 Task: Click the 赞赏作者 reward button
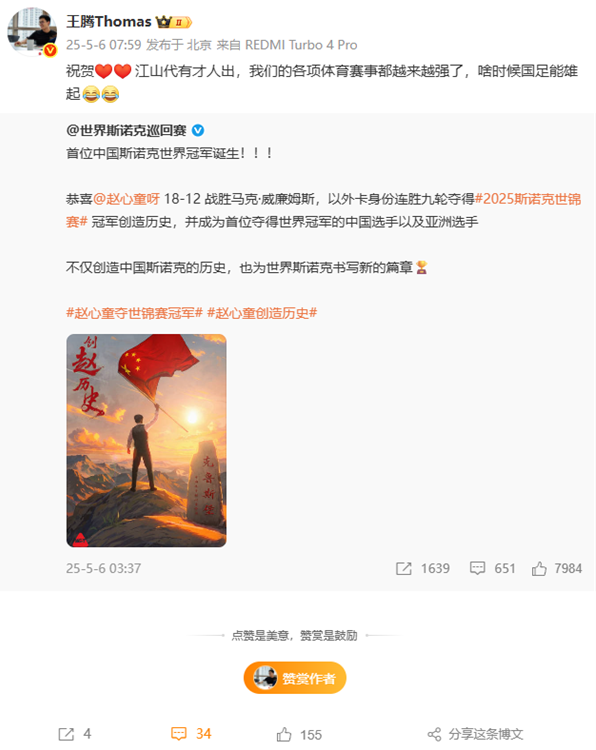click(295, 678)
